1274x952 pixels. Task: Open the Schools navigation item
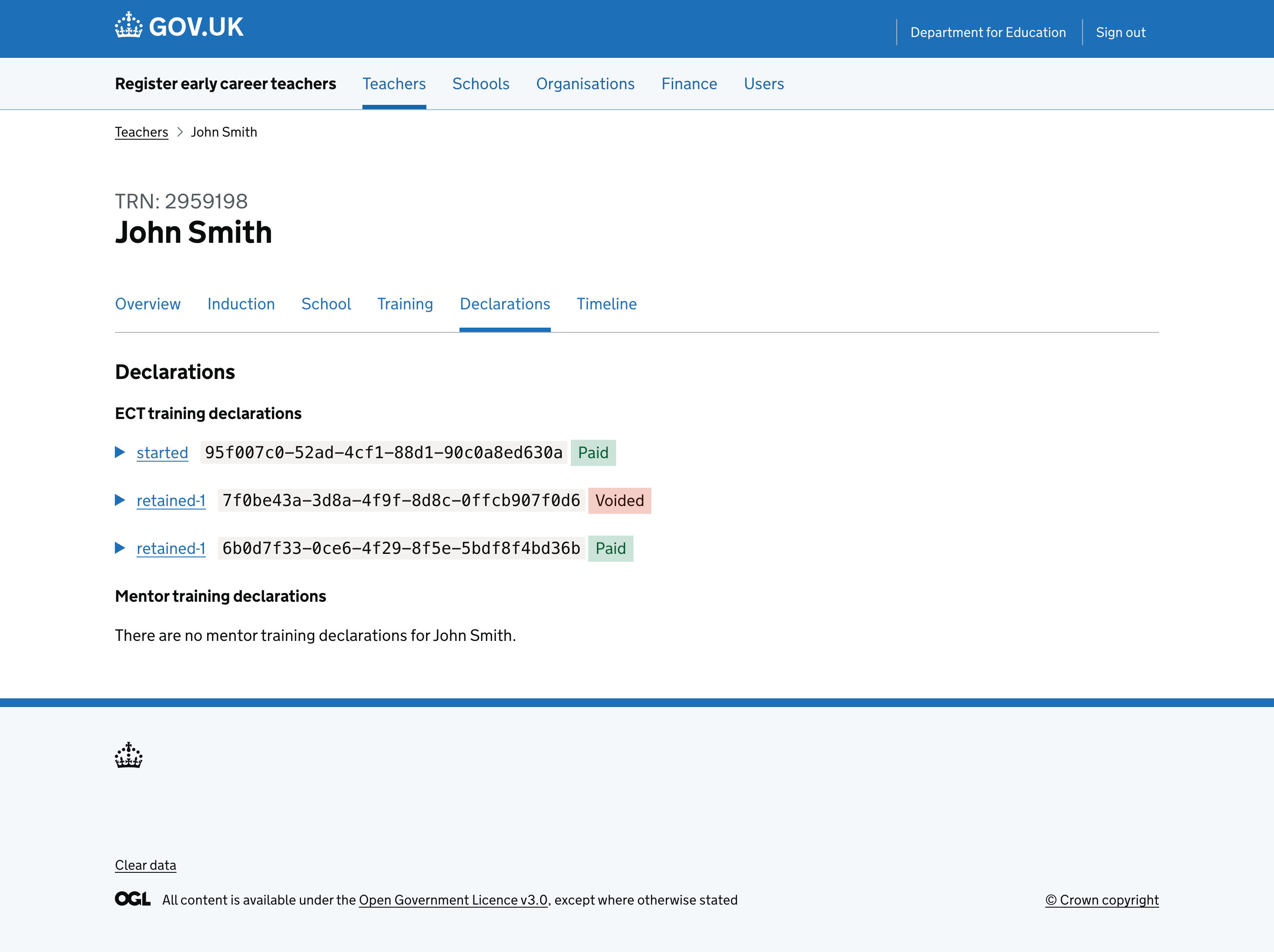(x=481, y=84)
